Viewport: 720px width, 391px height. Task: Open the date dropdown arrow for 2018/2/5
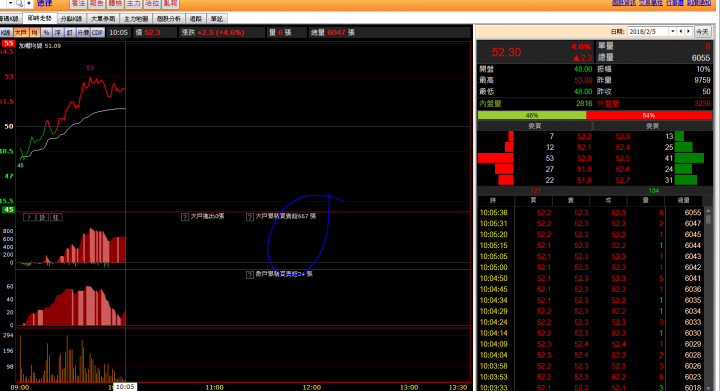click(673, 32)
